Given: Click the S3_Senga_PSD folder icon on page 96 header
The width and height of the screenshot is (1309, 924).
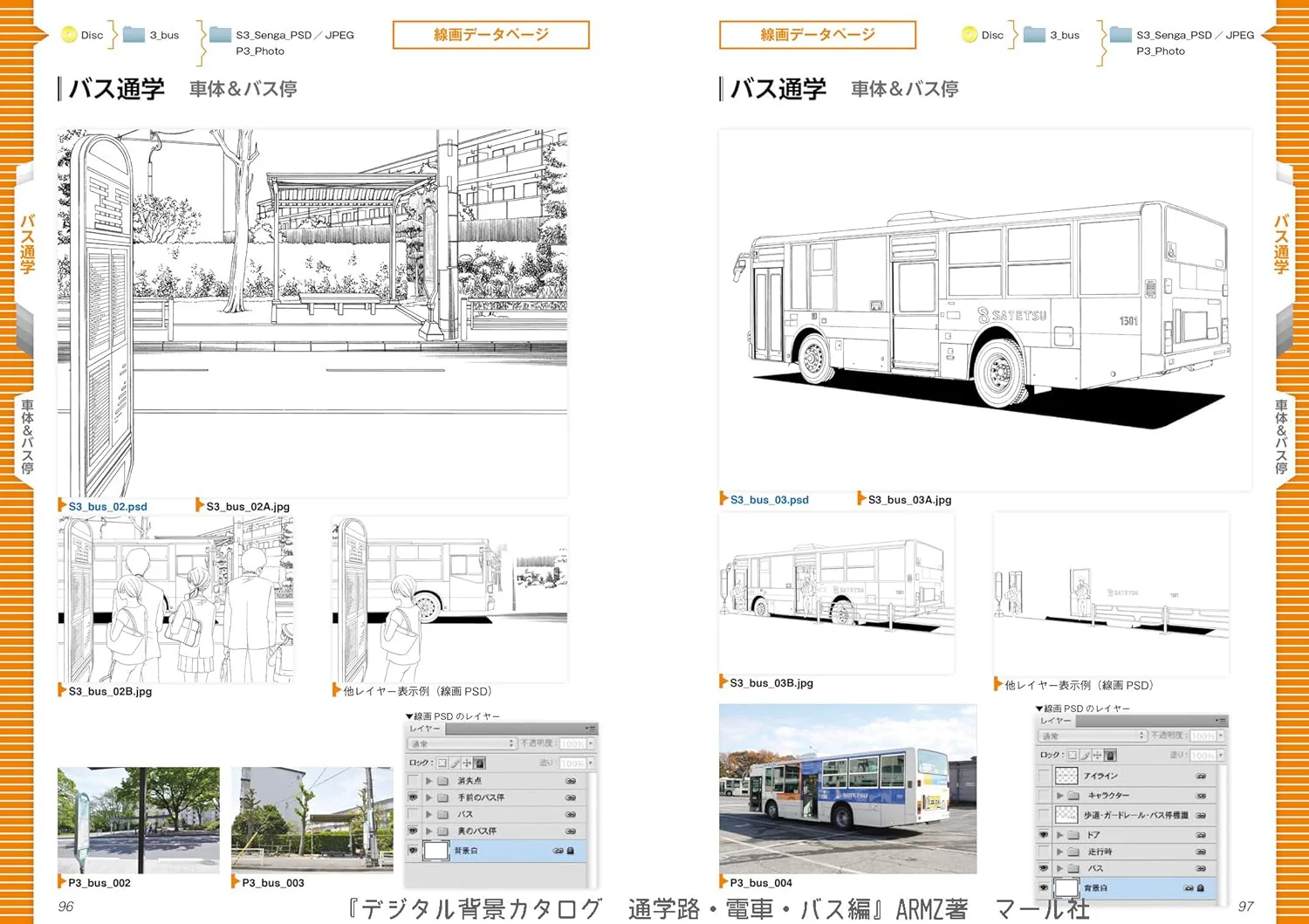Looking at the screenshot, I should click(x=220, y=35).
